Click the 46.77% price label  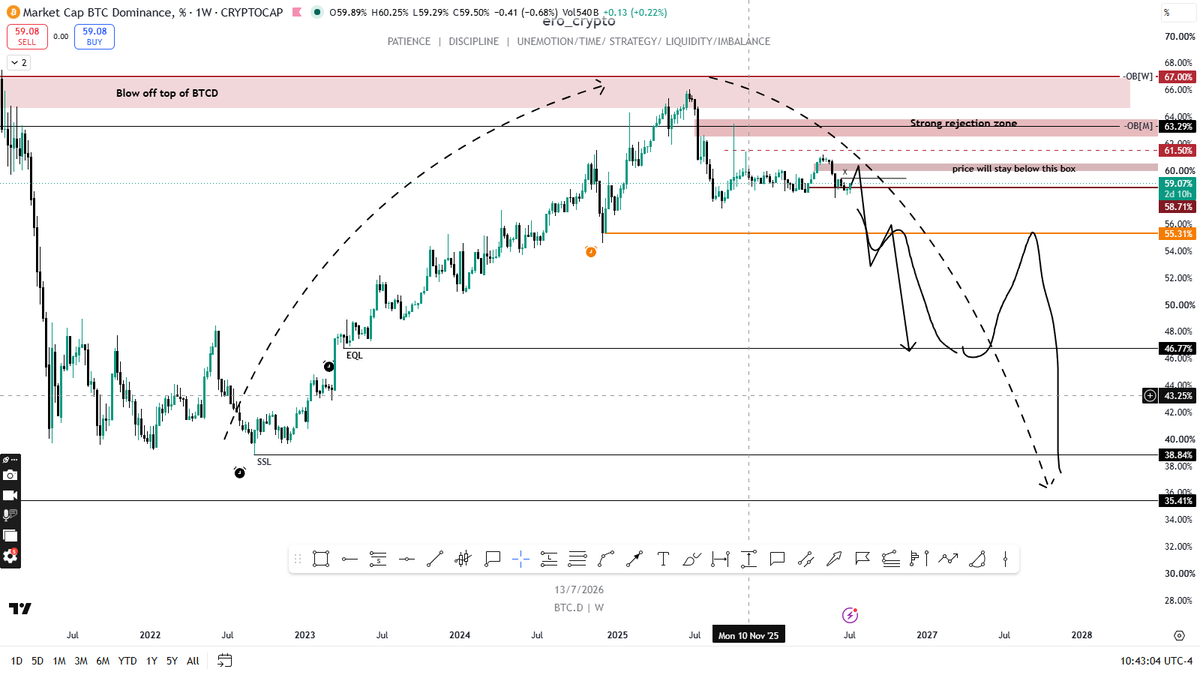click(1177, 349)
